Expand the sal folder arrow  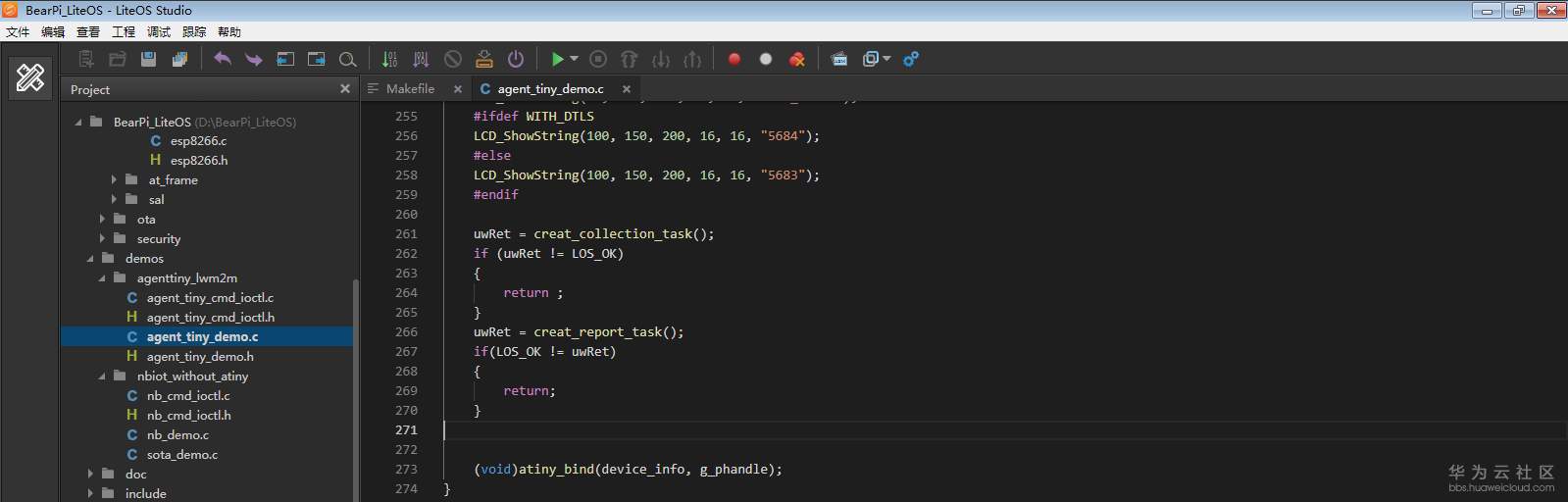click(114, 199)
